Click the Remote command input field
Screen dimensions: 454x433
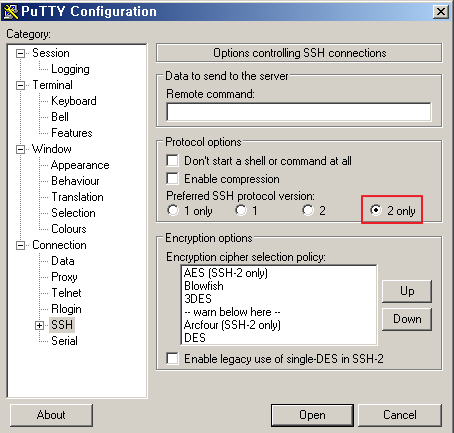[x=299, y=112]
